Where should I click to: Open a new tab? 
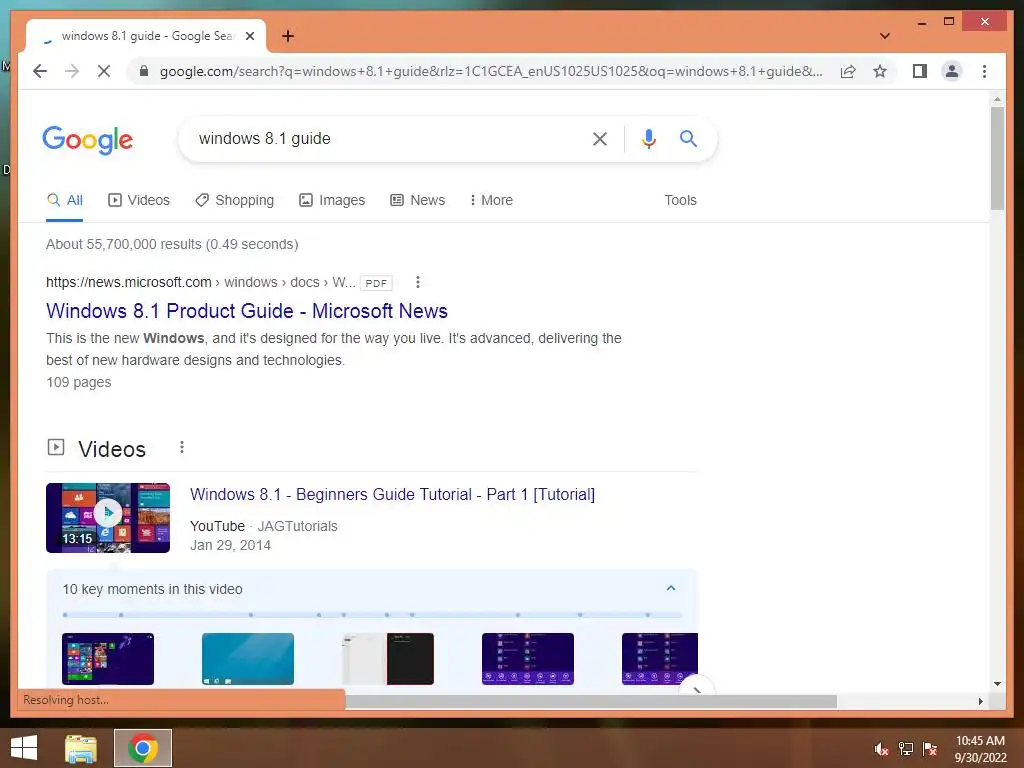coord(287,36)
